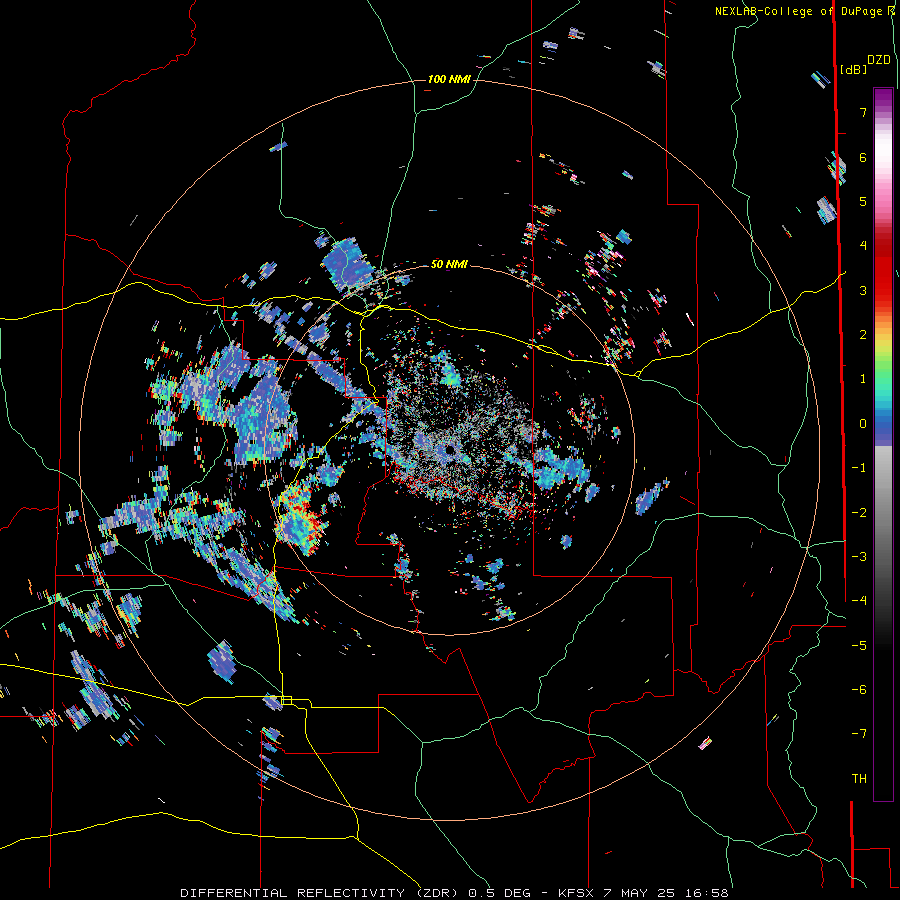The height and width of the screenshot is (900, 900).
Task: Click the dark radar site dot at ring center
Action: pyautogui.click(x=449, y=450)
